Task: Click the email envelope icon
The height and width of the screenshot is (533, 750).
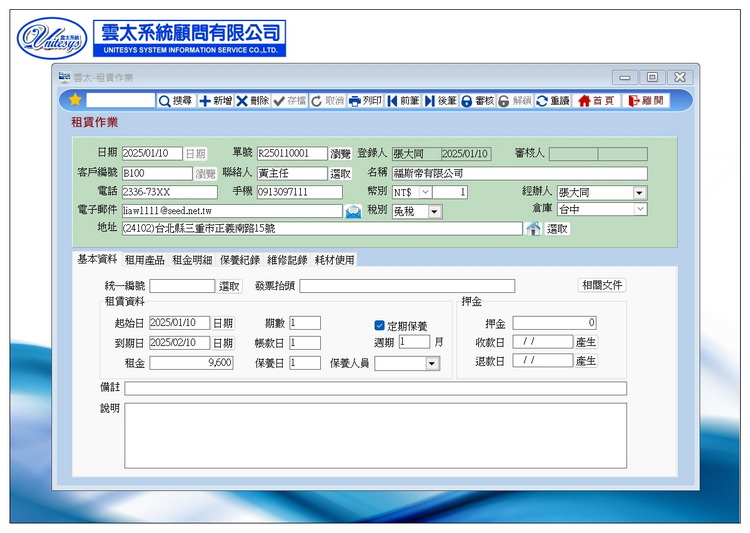Action: [353, 211]
